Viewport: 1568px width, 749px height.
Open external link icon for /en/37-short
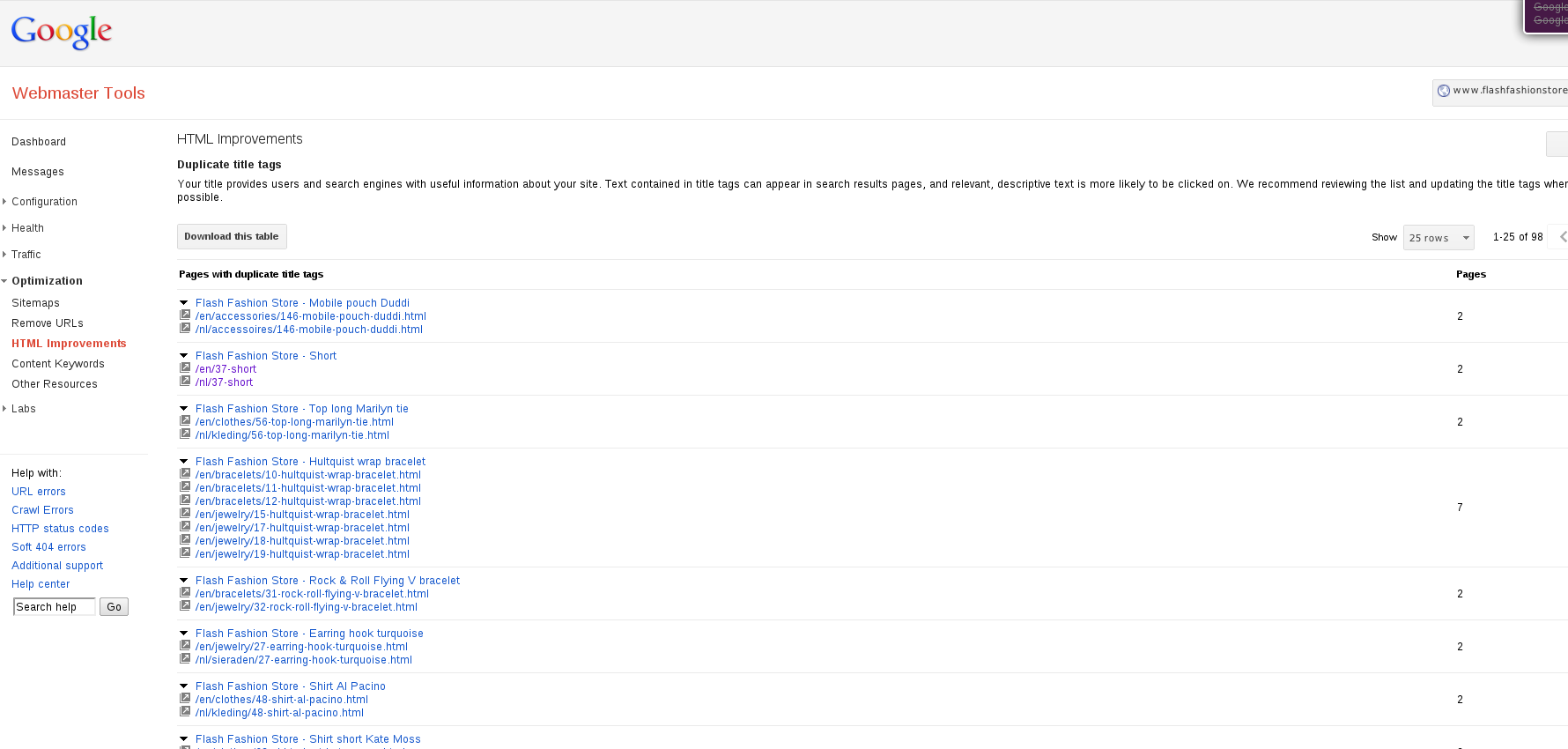185,367
